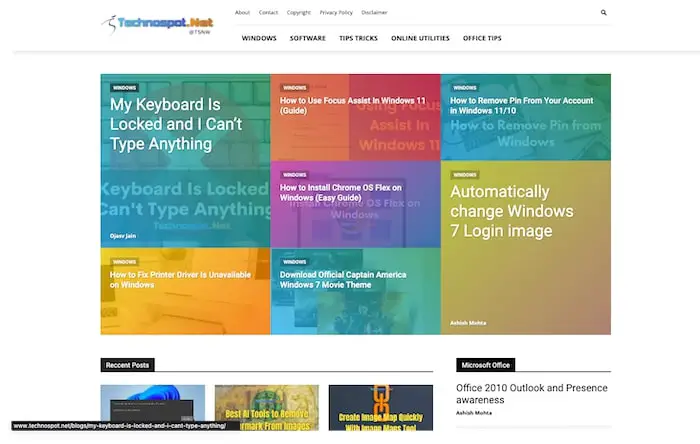
Task: Open 'Office 2010 Outlook and Presence awareness' post
Action: pos(532,394)
